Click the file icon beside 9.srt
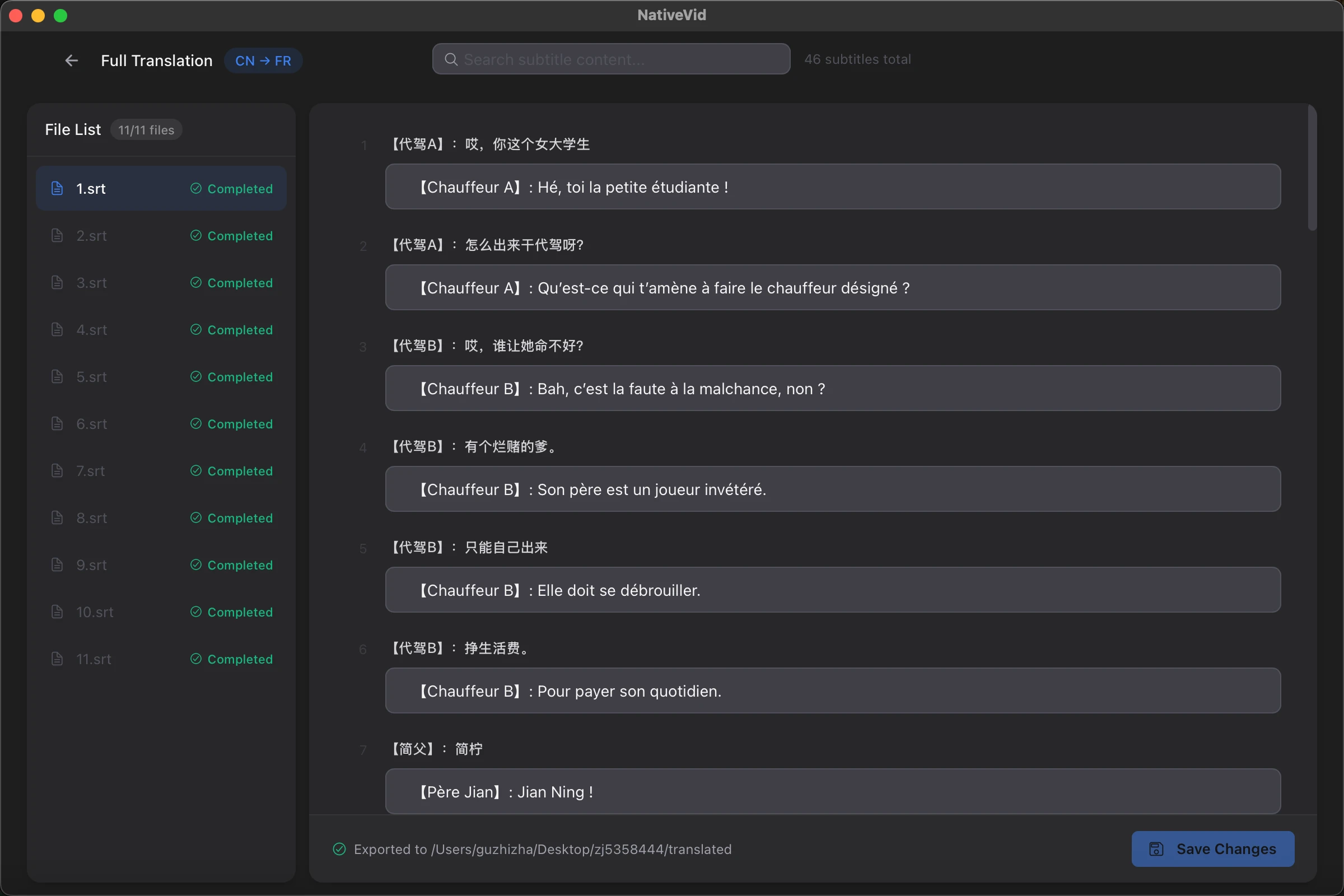The width and height of the screenshot is (1344, 896). (x=57, y=564)
